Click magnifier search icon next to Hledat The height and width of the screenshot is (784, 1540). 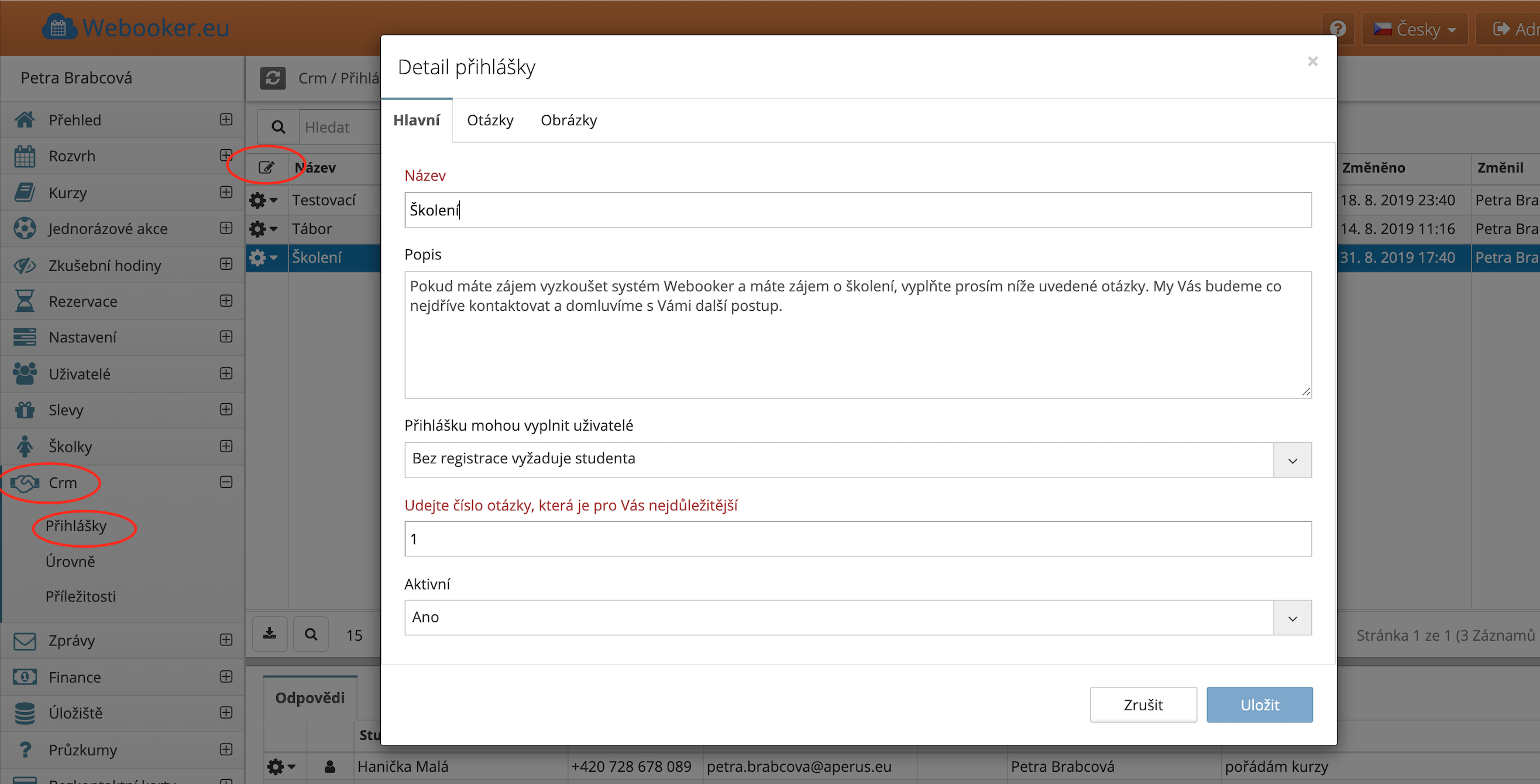click(x=278, y=127)
